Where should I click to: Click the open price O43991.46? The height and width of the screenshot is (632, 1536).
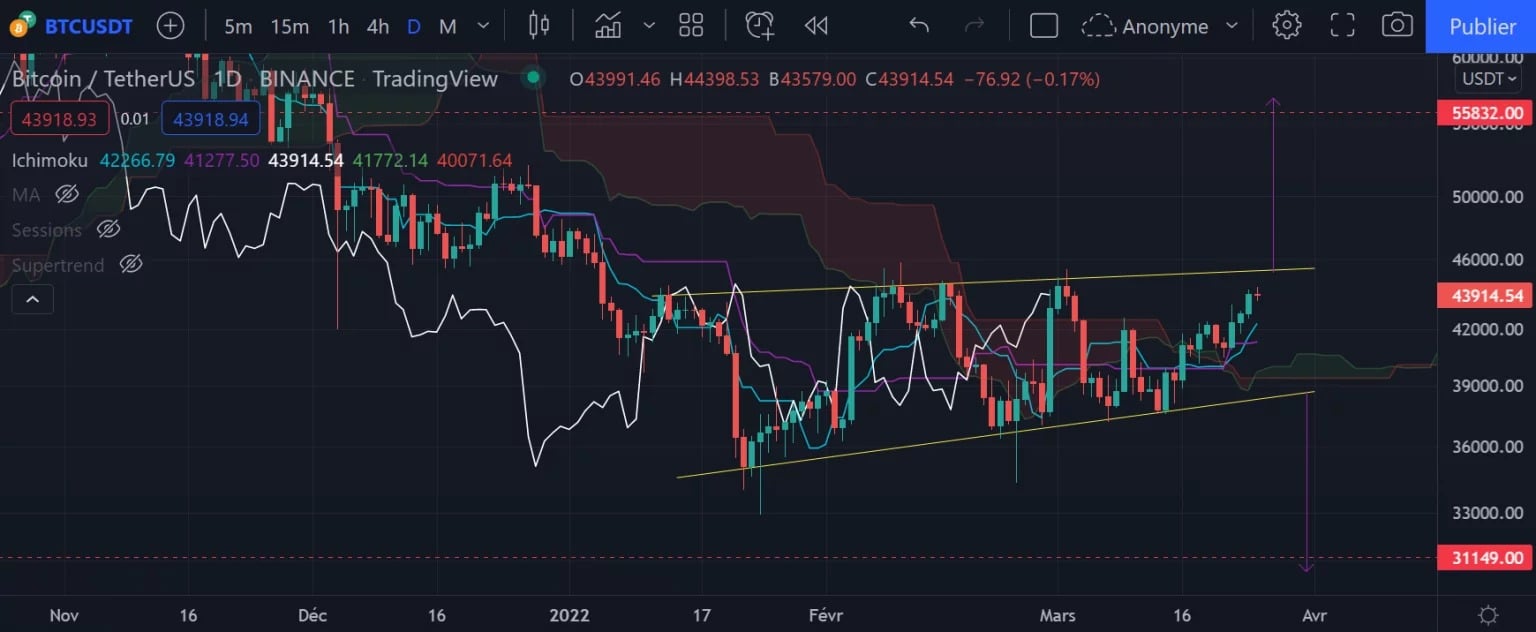(615, 79)
